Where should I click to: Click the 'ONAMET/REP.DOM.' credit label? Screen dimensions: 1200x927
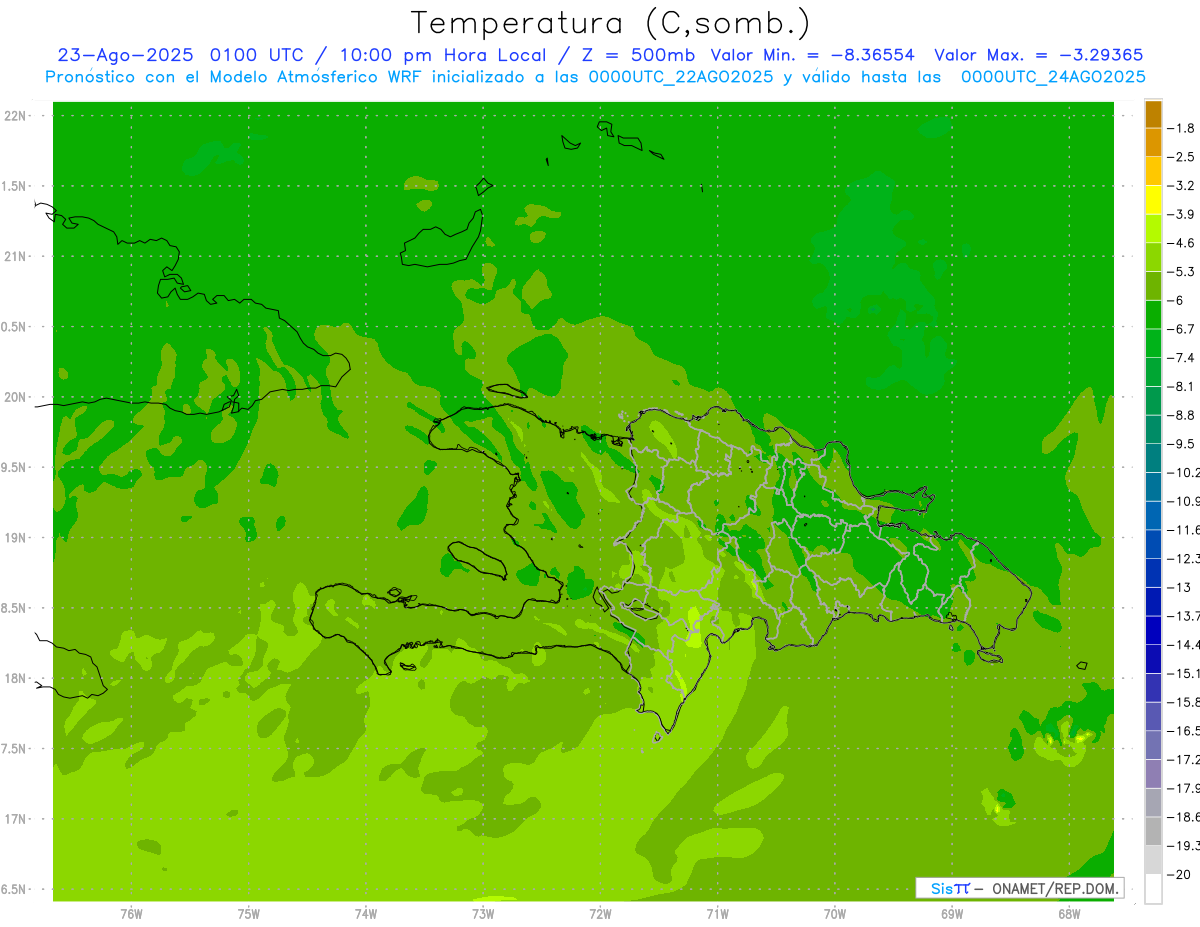point(1053,888)
